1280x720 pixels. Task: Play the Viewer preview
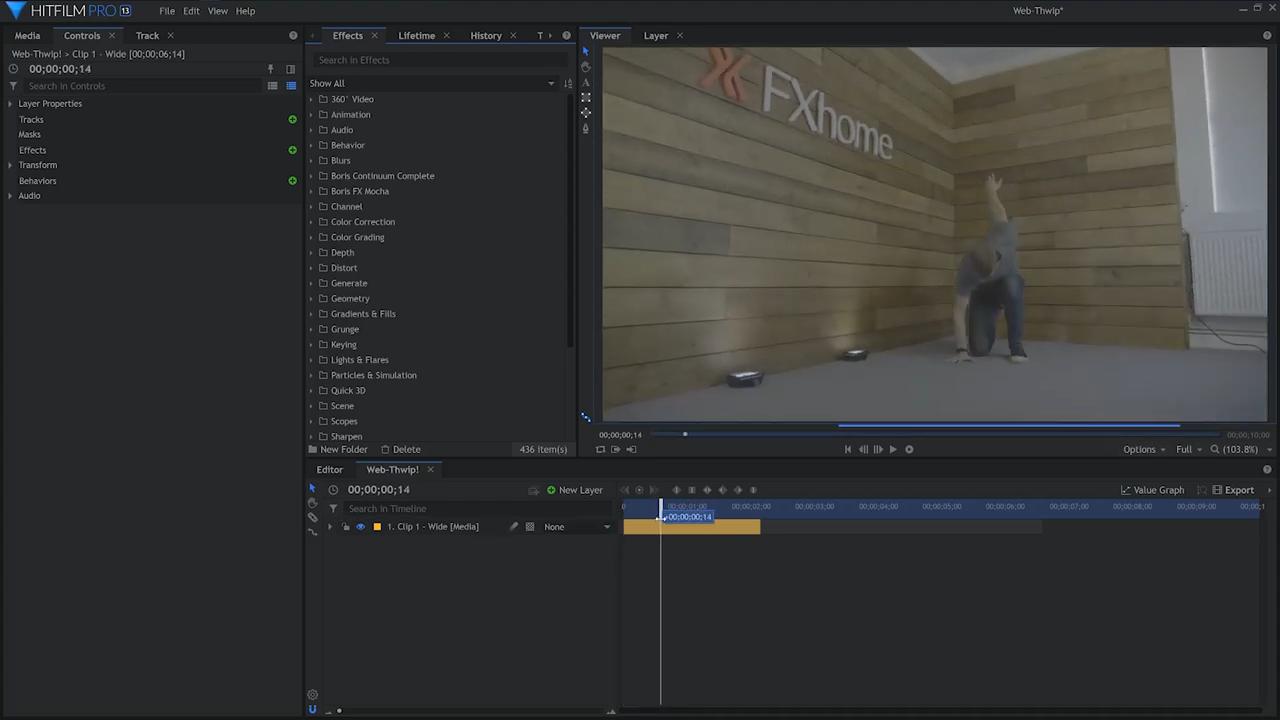893,449
